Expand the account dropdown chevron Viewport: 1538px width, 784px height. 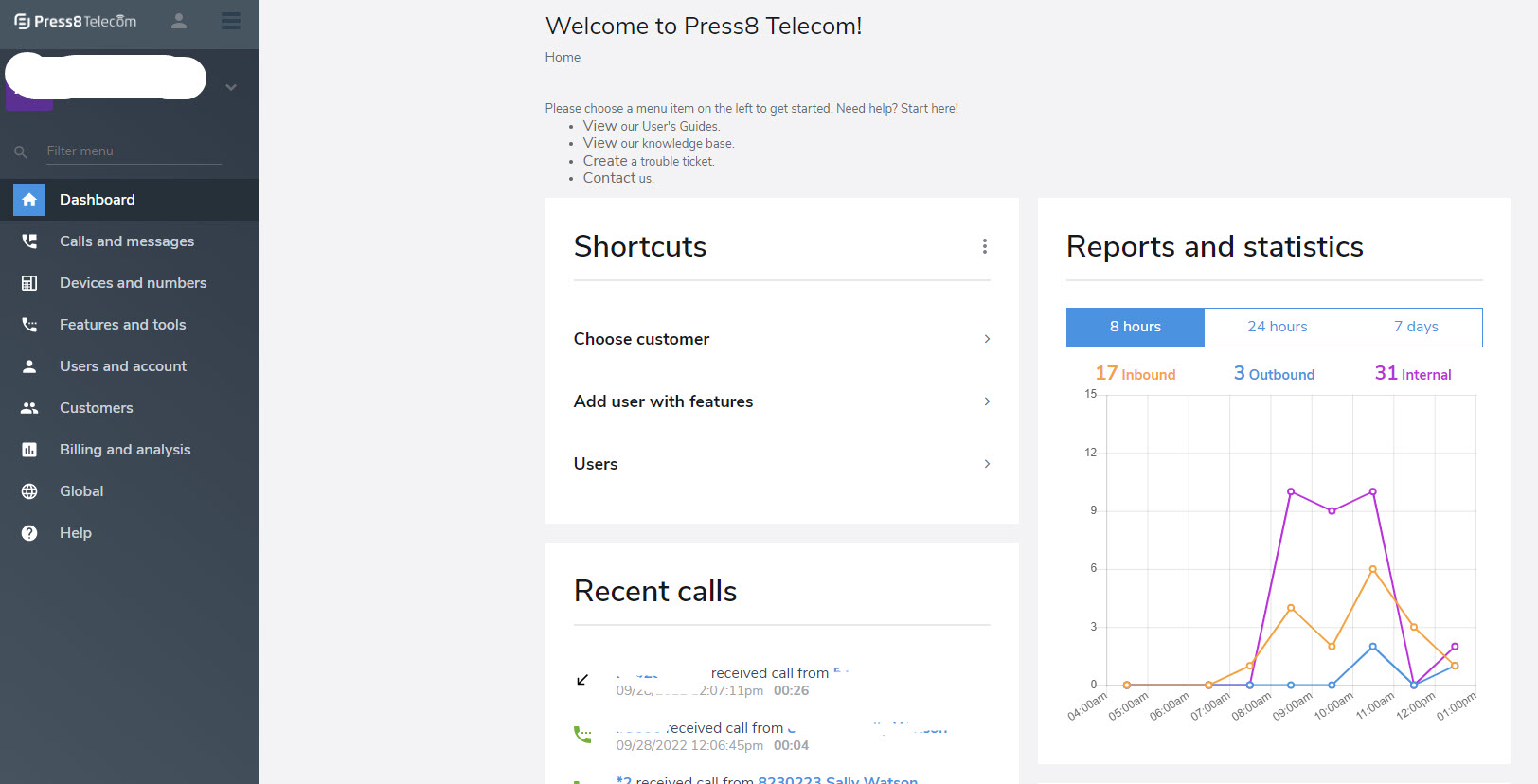231,87
